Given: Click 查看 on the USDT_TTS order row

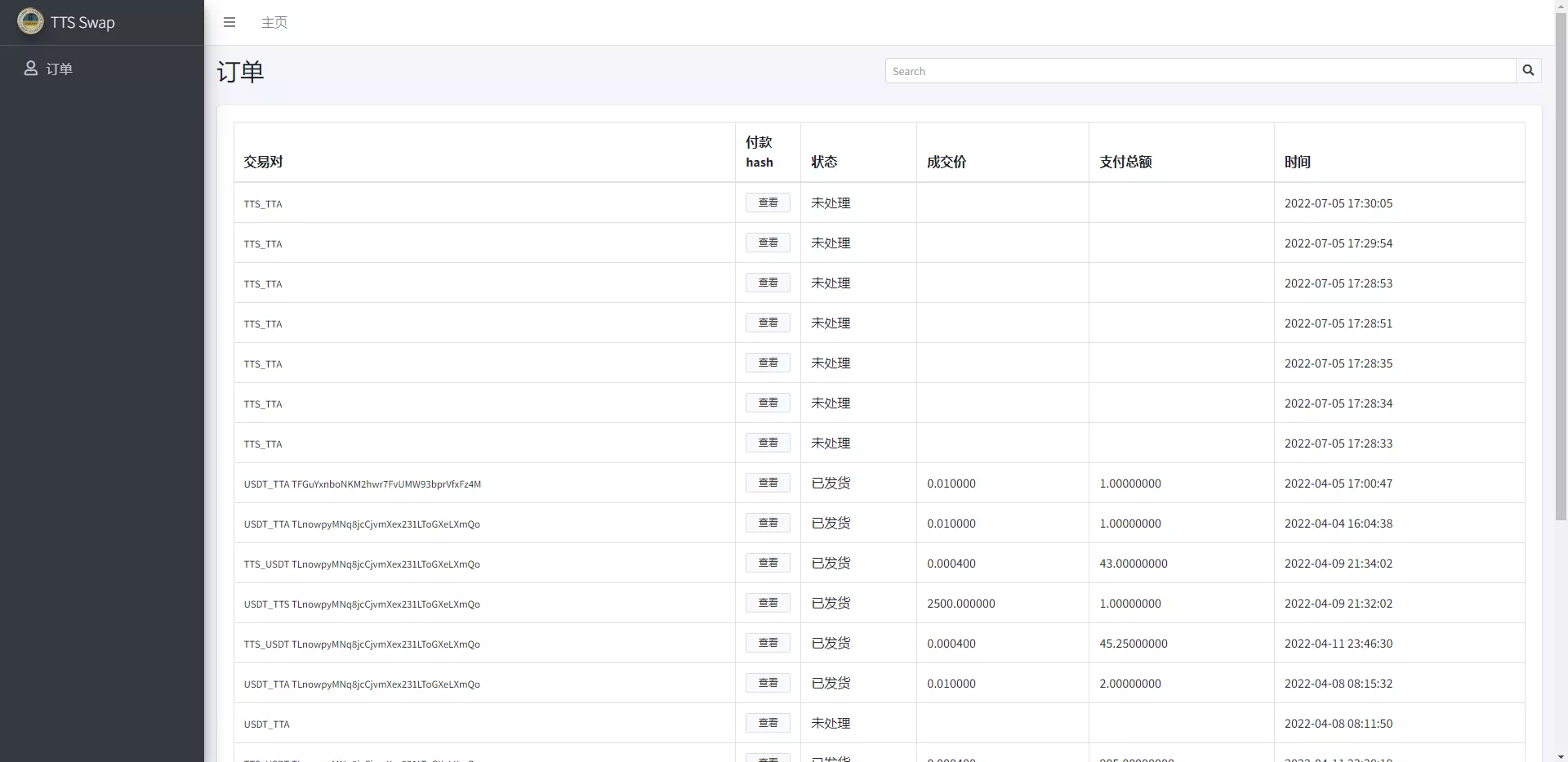Looking at the screenshot, I should pos(767,603).
